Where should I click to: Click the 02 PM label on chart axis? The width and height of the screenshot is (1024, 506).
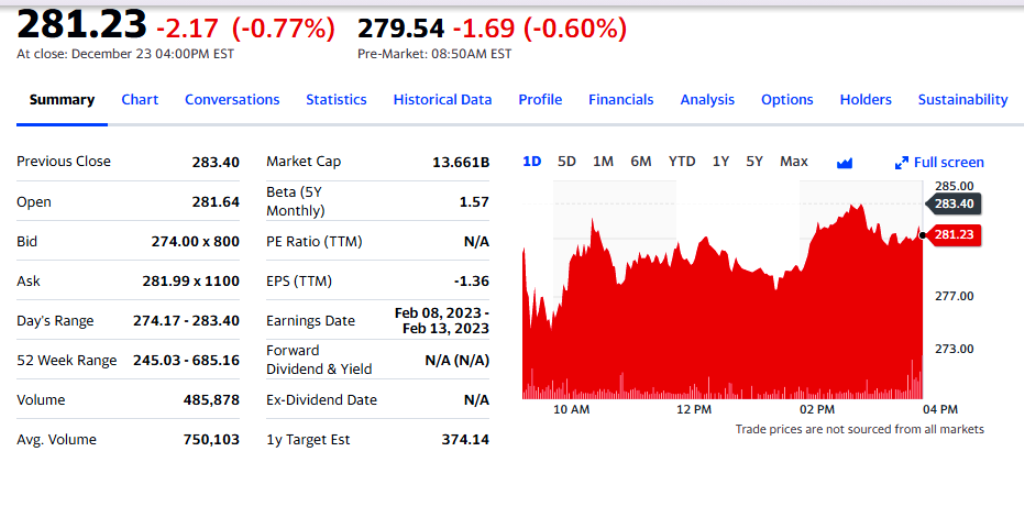click(817, 410)
